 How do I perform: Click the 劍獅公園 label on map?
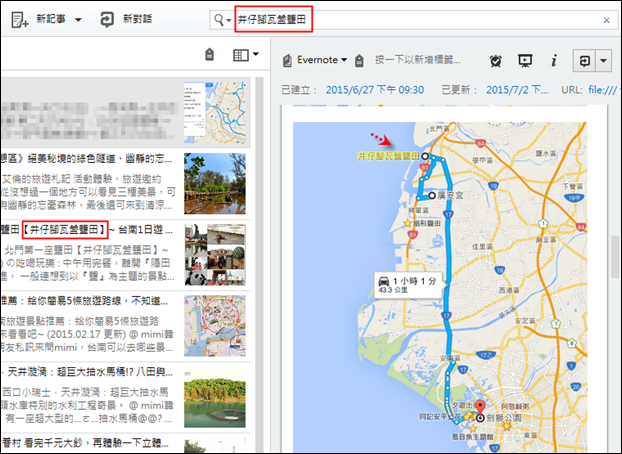504,418
